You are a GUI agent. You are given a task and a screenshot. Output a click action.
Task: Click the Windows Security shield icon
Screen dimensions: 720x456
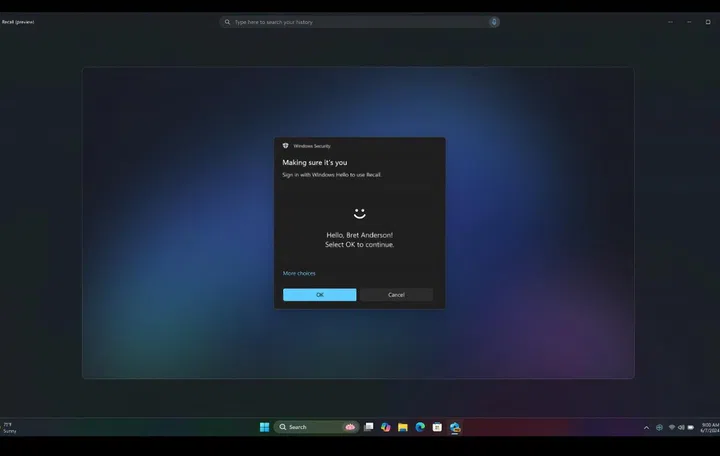pos(286,146)
